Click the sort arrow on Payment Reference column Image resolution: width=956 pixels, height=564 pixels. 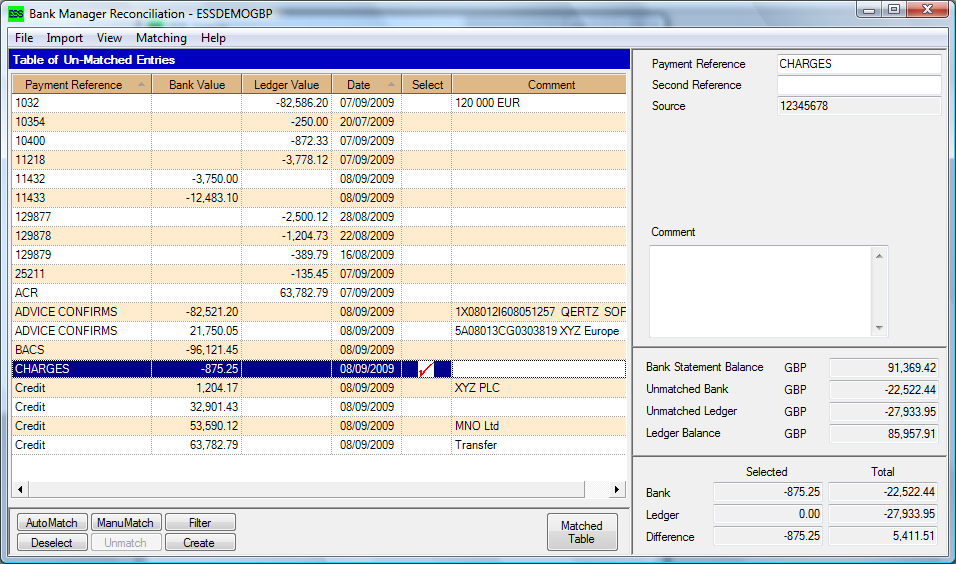coord(141,85)
